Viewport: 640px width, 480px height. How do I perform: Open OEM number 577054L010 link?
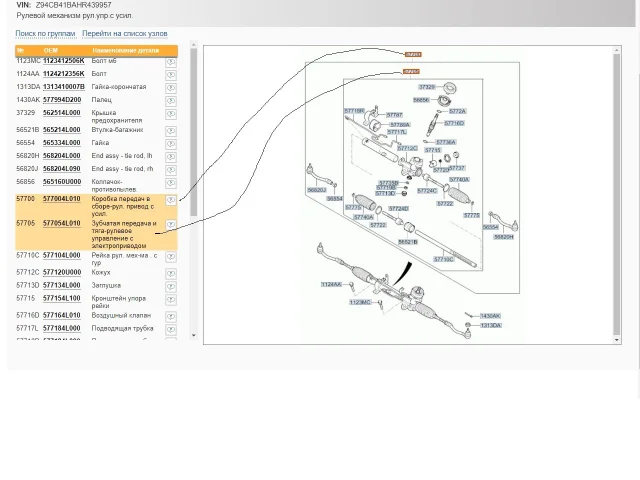click(61, 224)
